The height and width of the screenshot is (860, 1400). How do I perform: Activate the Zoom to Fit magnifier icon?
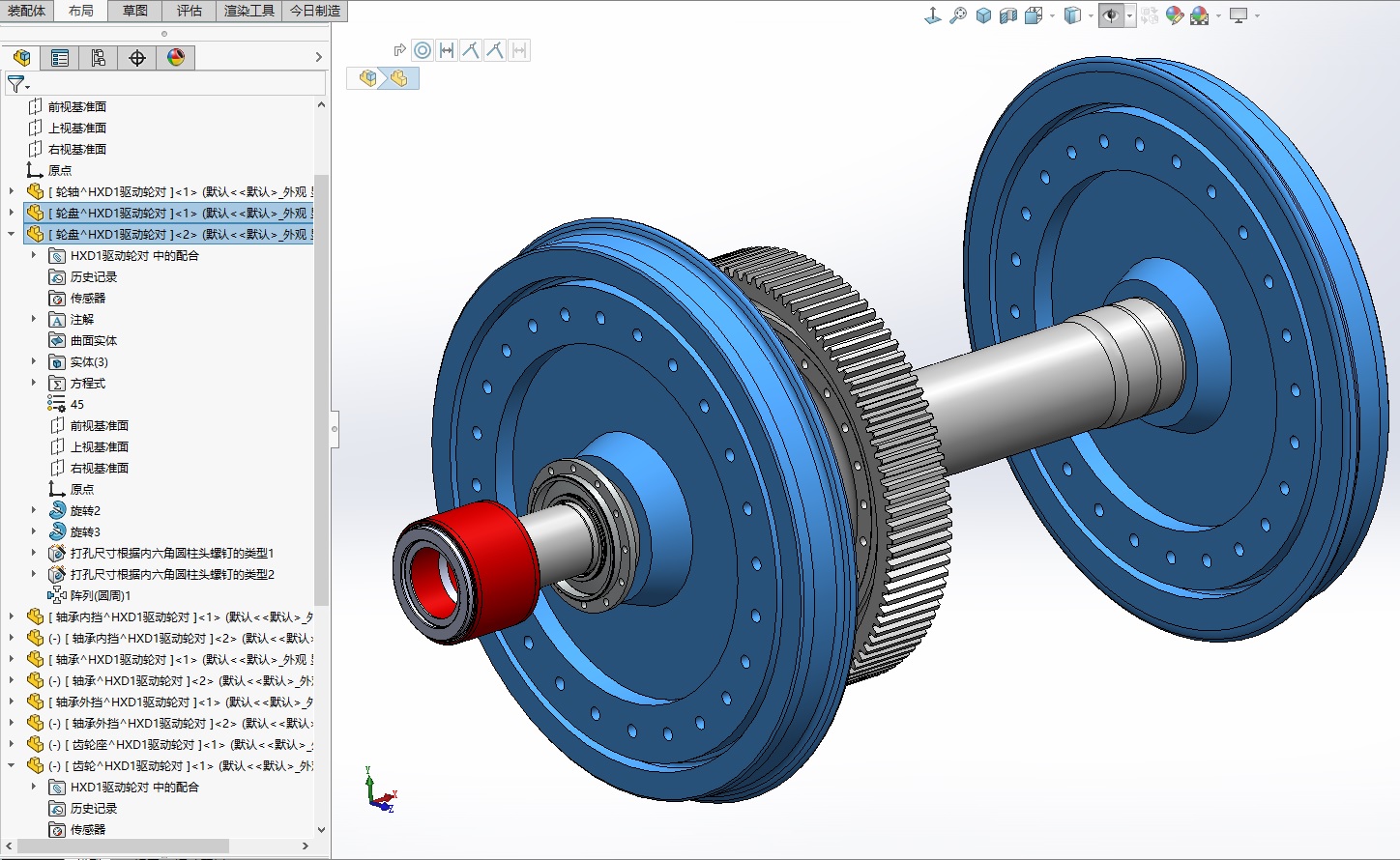[958, 15]
